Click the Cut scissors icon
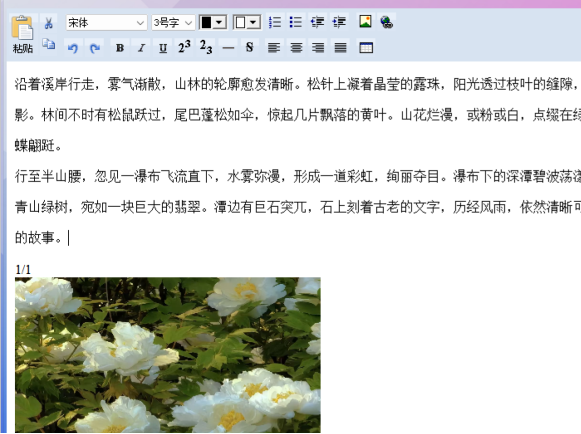This screenshot has height=434, width=581. 49,23
